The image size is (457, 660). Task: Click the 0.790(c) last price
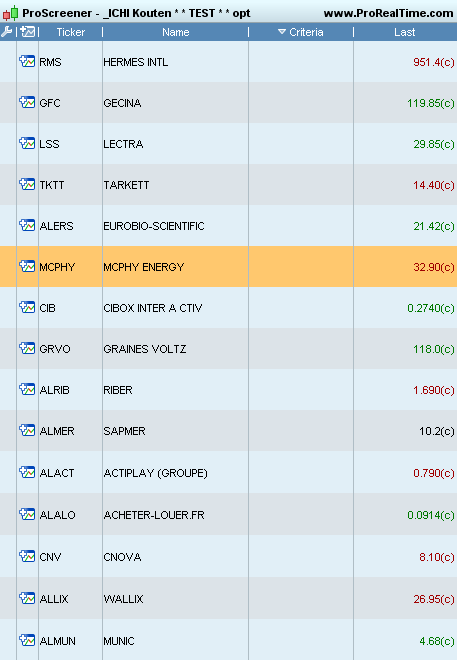[x=433, y=474]
